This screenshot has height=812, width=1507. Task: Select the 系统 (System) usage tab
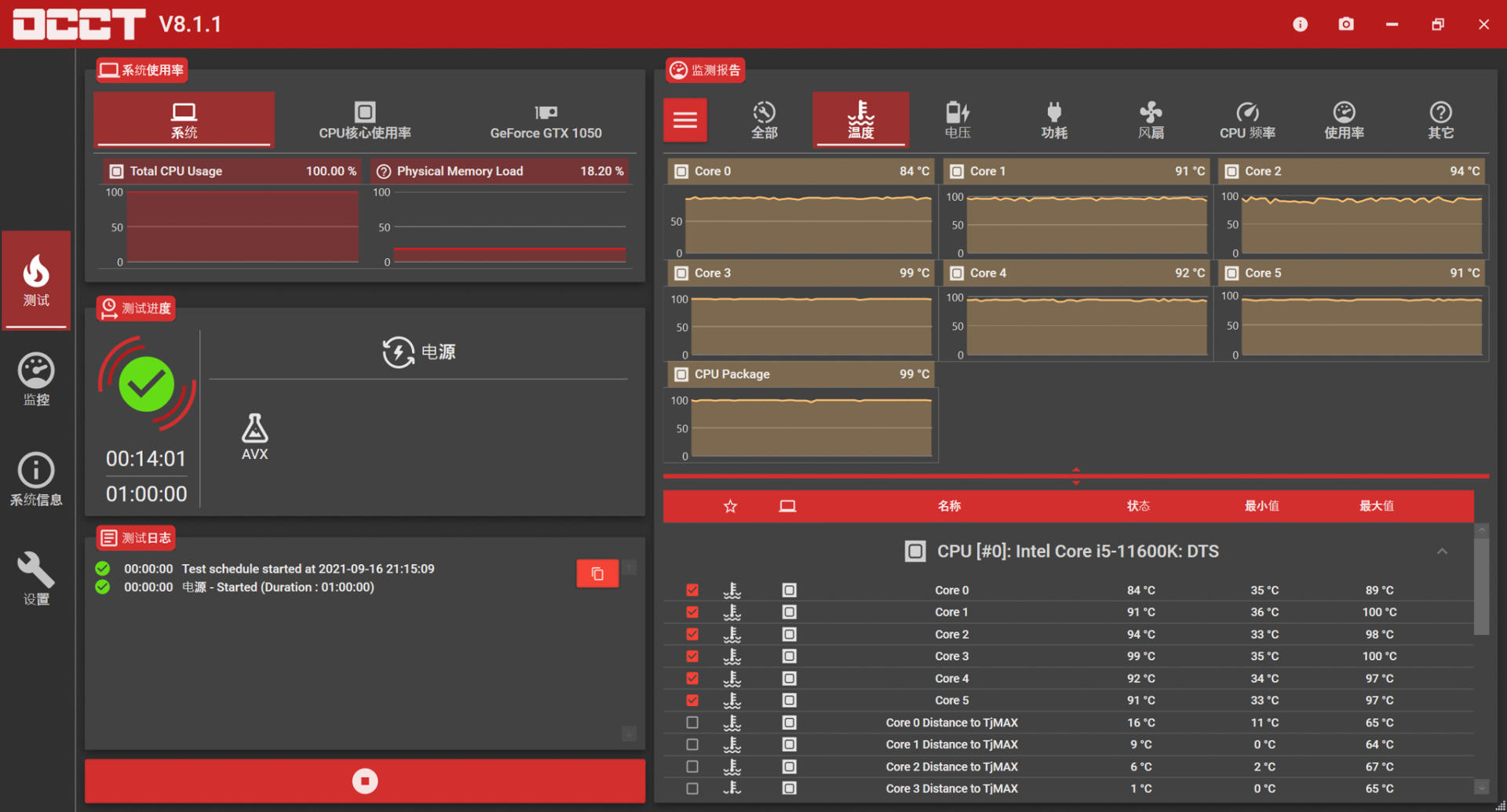point(184,120)
